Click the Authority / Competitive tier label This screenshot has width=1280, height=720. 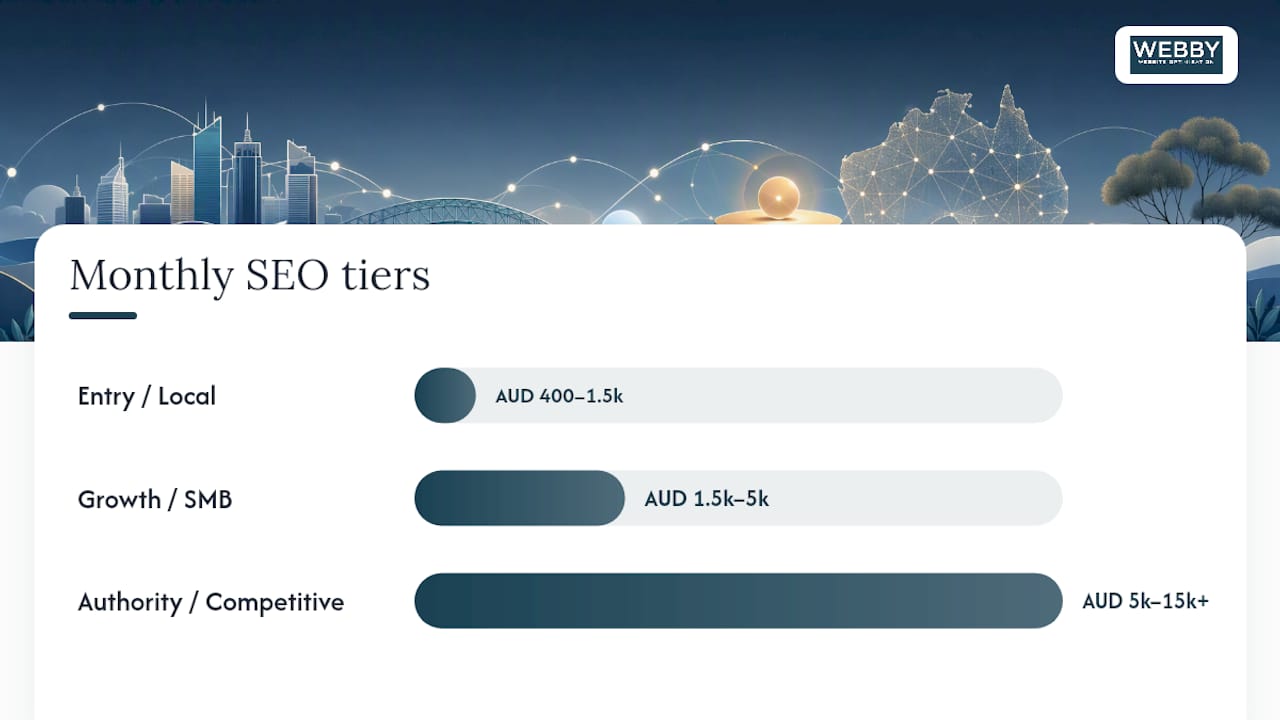(211, 602)
